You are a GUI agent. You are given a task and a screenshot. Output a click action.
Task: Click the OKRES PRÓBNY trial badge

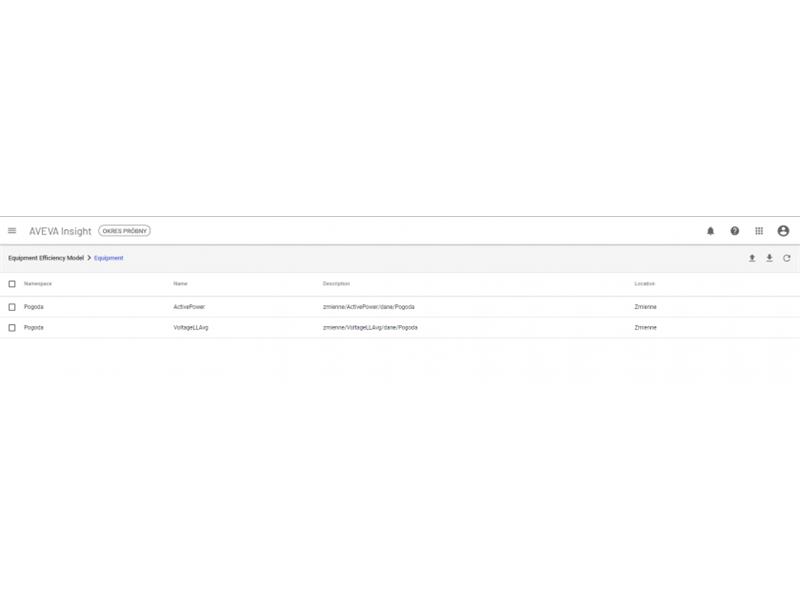point(124,231)
